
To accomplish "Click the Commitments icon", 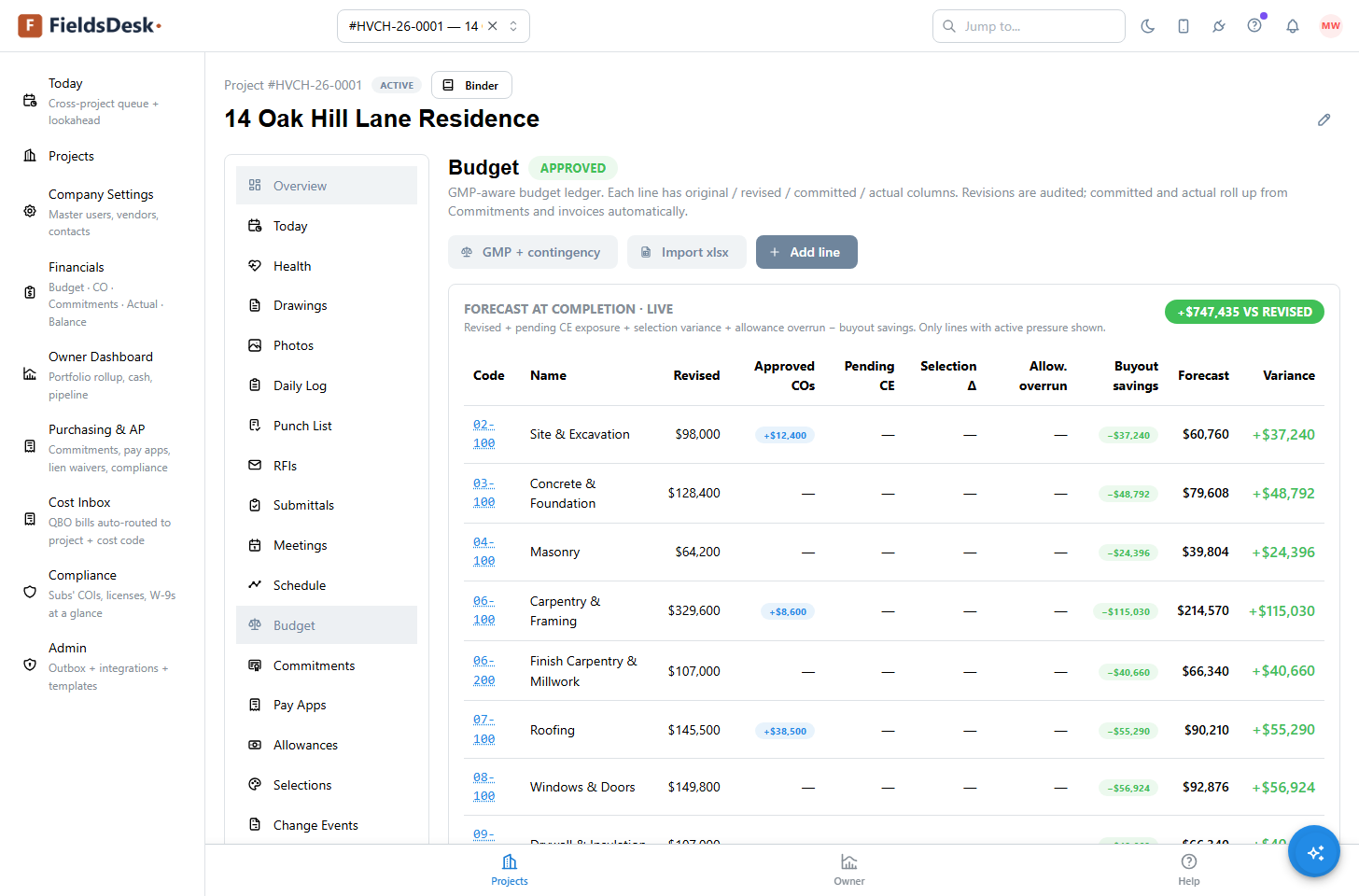I will click(x=255, y=665).
